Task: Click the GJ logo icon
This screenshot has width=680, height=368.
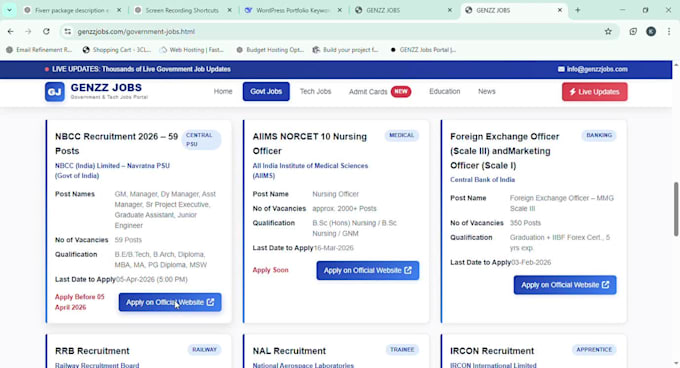Action: click(55, 92)
